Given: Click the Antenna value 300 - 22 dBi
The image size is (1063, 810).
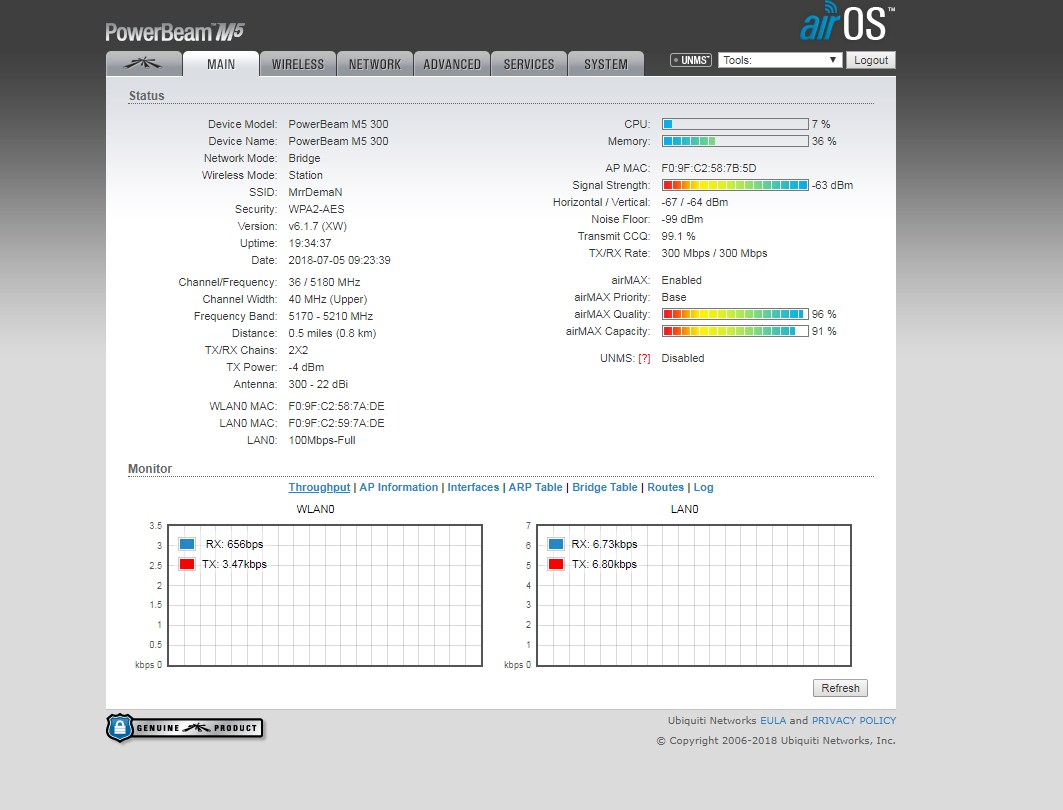Looking at the screenshot, I should click(x=318, y=384).
